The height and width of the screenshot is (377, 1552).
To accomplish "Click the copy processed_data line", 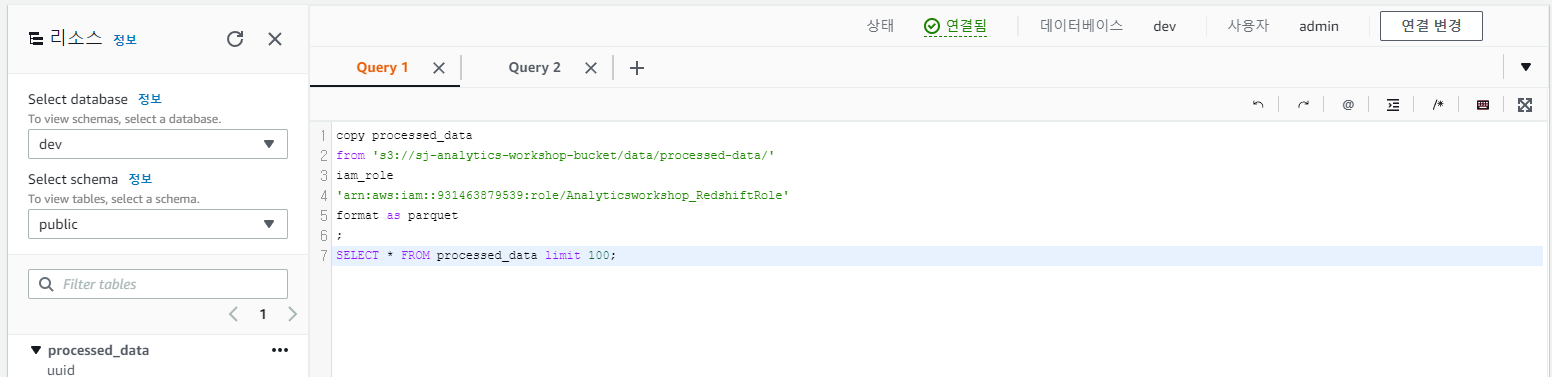I will coord(404,135).
